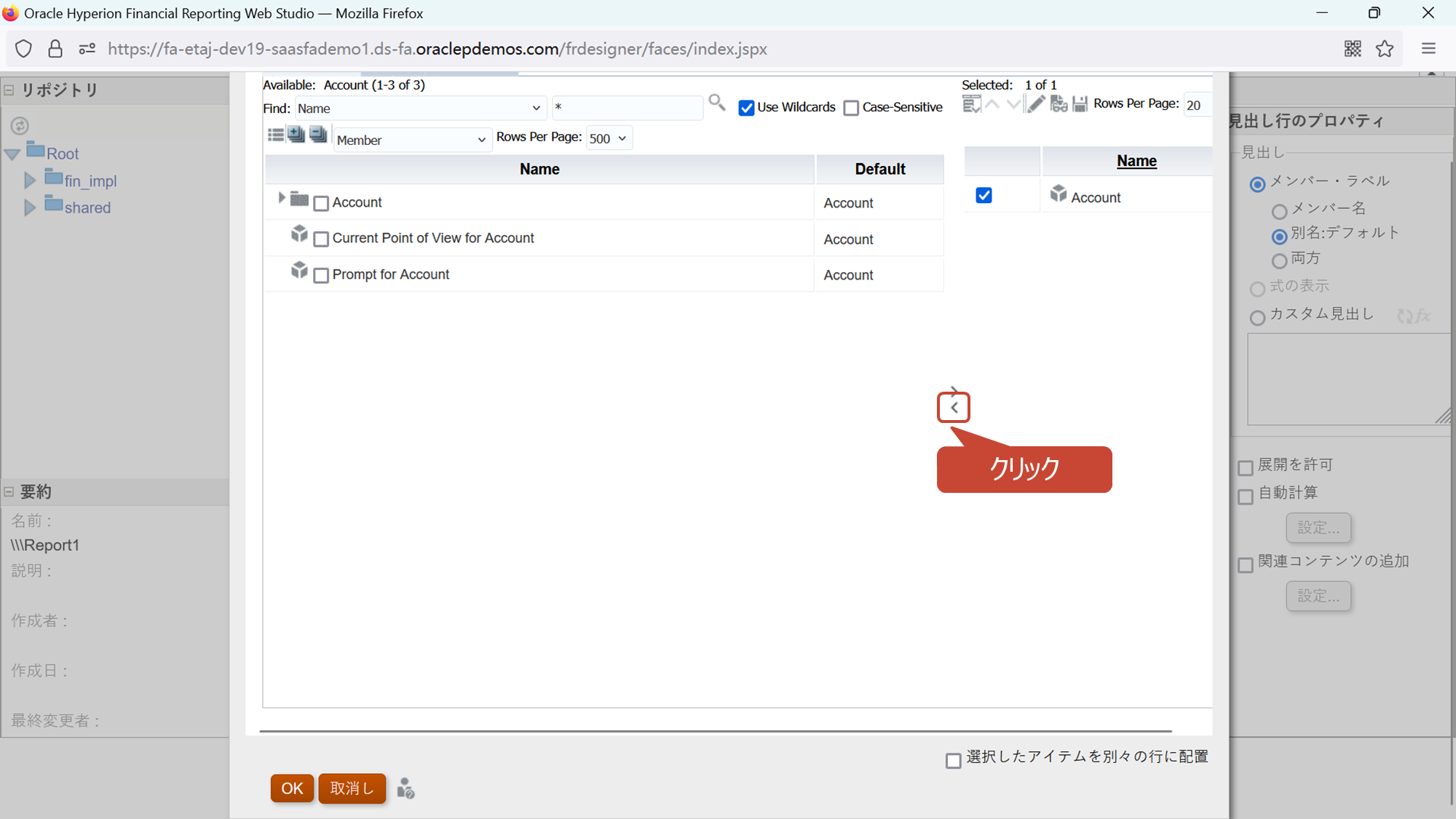The width and height of the screenshot is (1456, 819).
Task: Click the collapse all rows icon
Action: pos(318,135)
